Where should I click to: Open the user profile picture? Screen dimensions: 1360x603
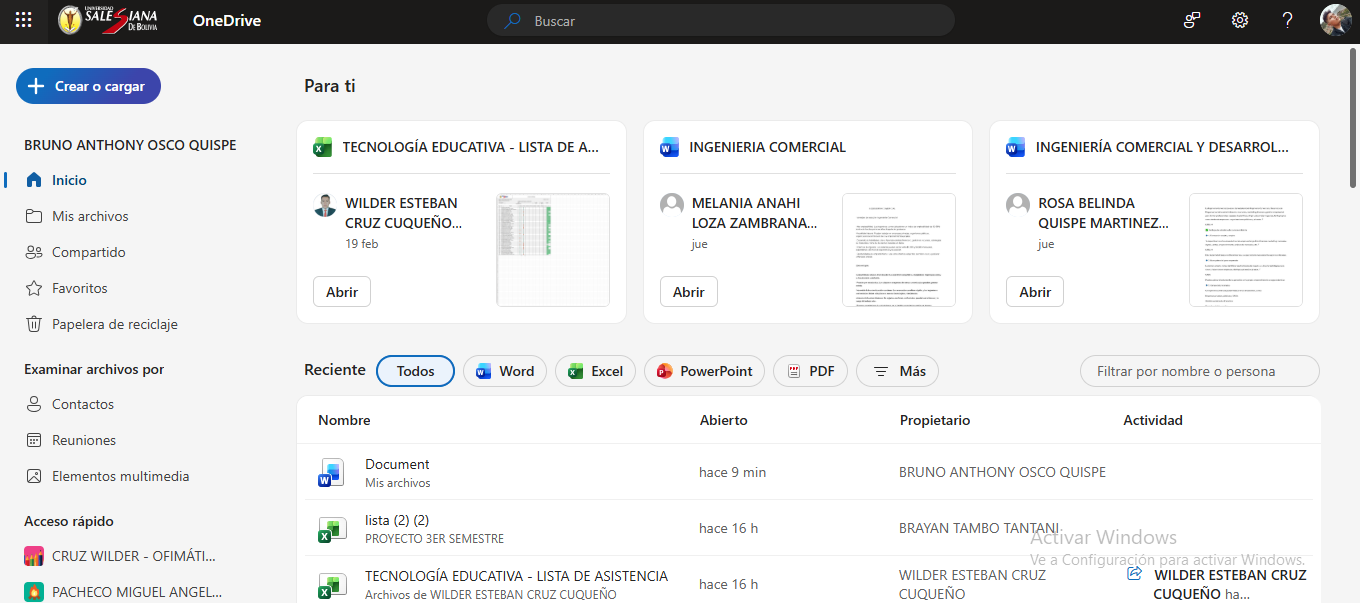point(1336,20)
